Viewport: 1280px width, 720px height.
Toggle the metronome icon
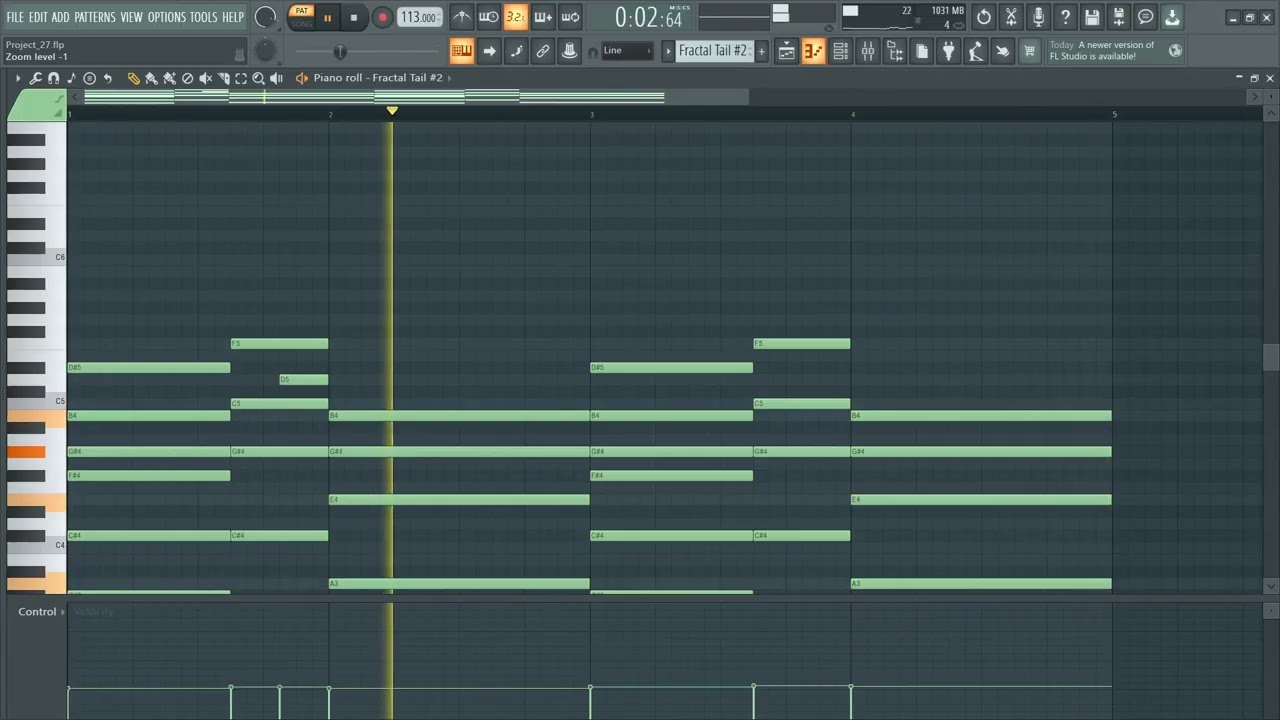tap(461, 17)
